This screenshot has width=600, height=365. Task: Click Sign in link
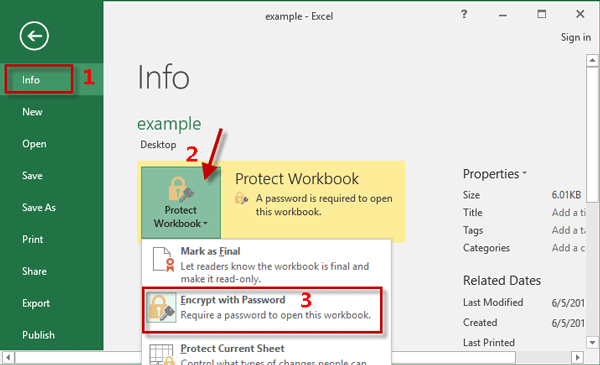(576, 37)
